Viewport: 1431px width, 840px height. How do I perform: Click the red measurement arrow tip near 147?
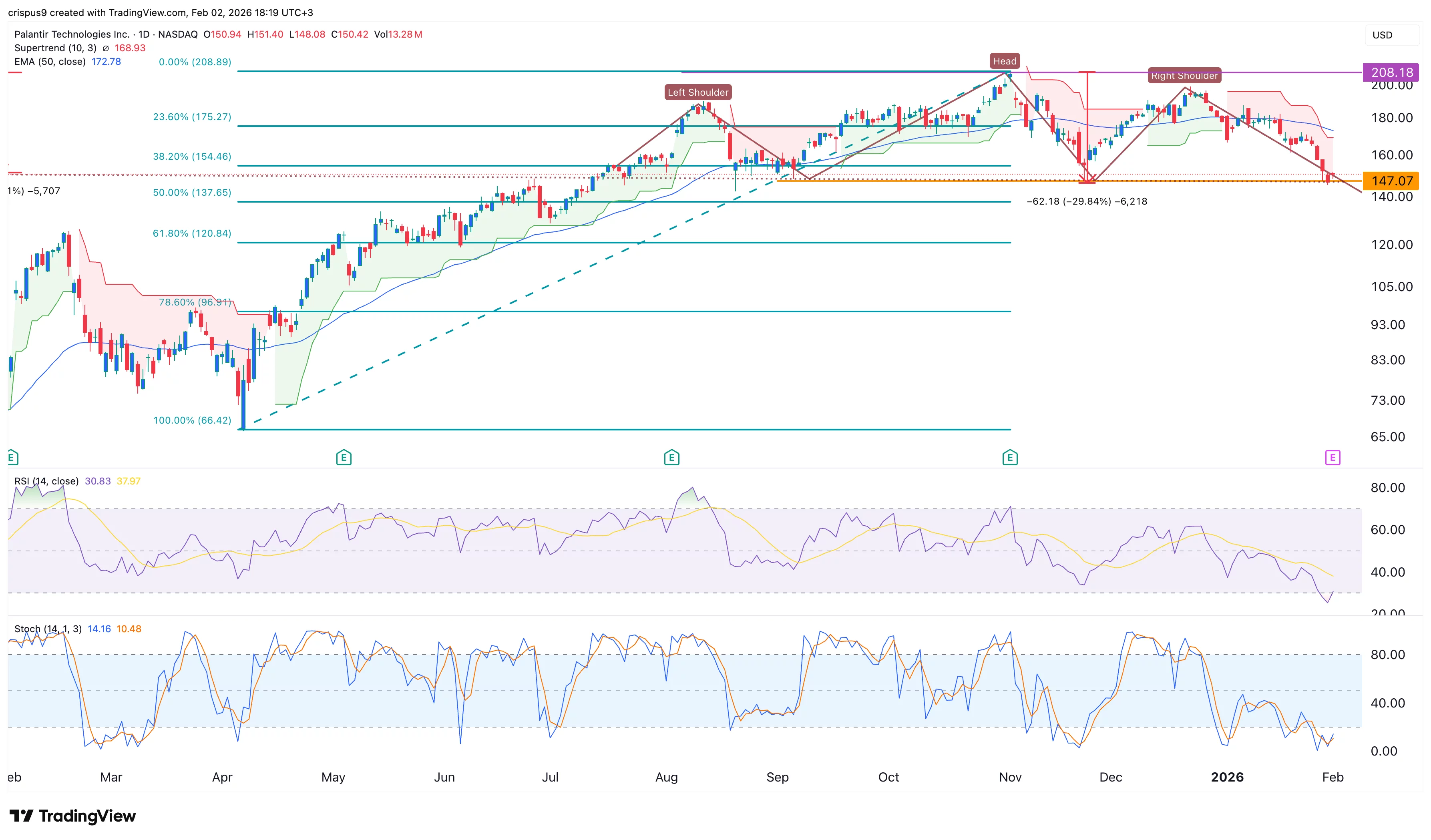(x=1087, y=181)
